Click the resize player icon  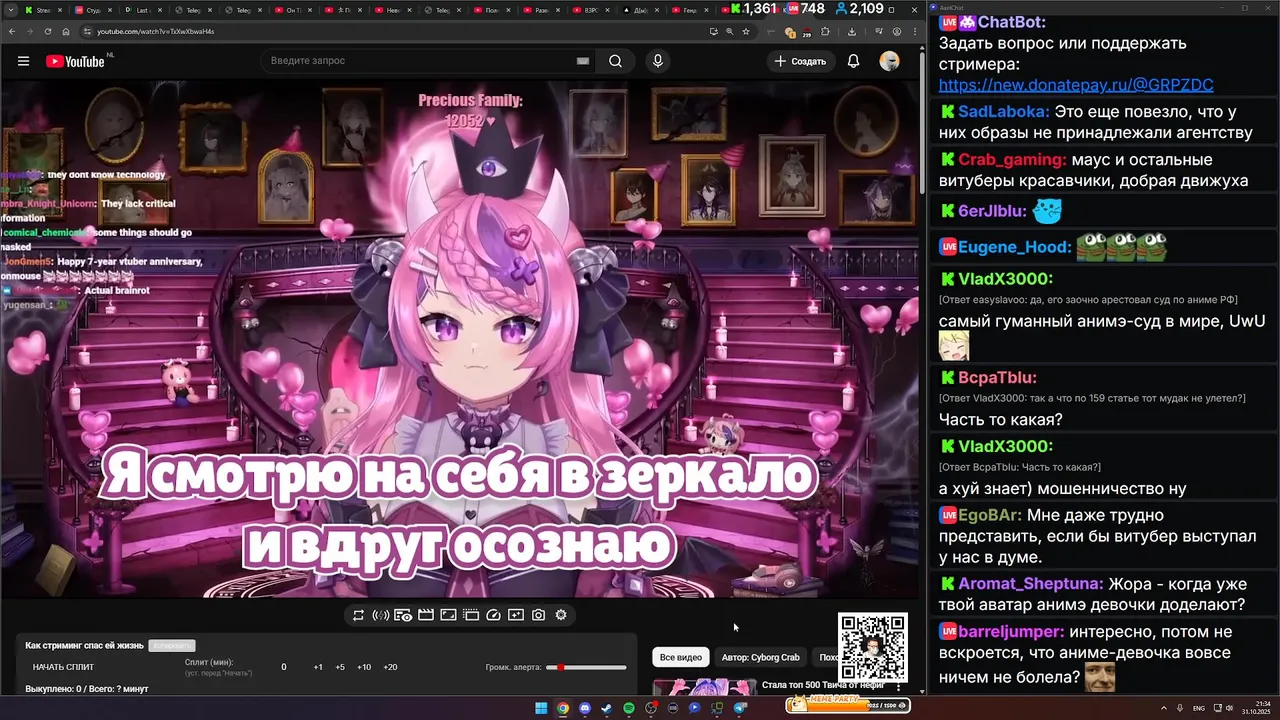point(448,615)
